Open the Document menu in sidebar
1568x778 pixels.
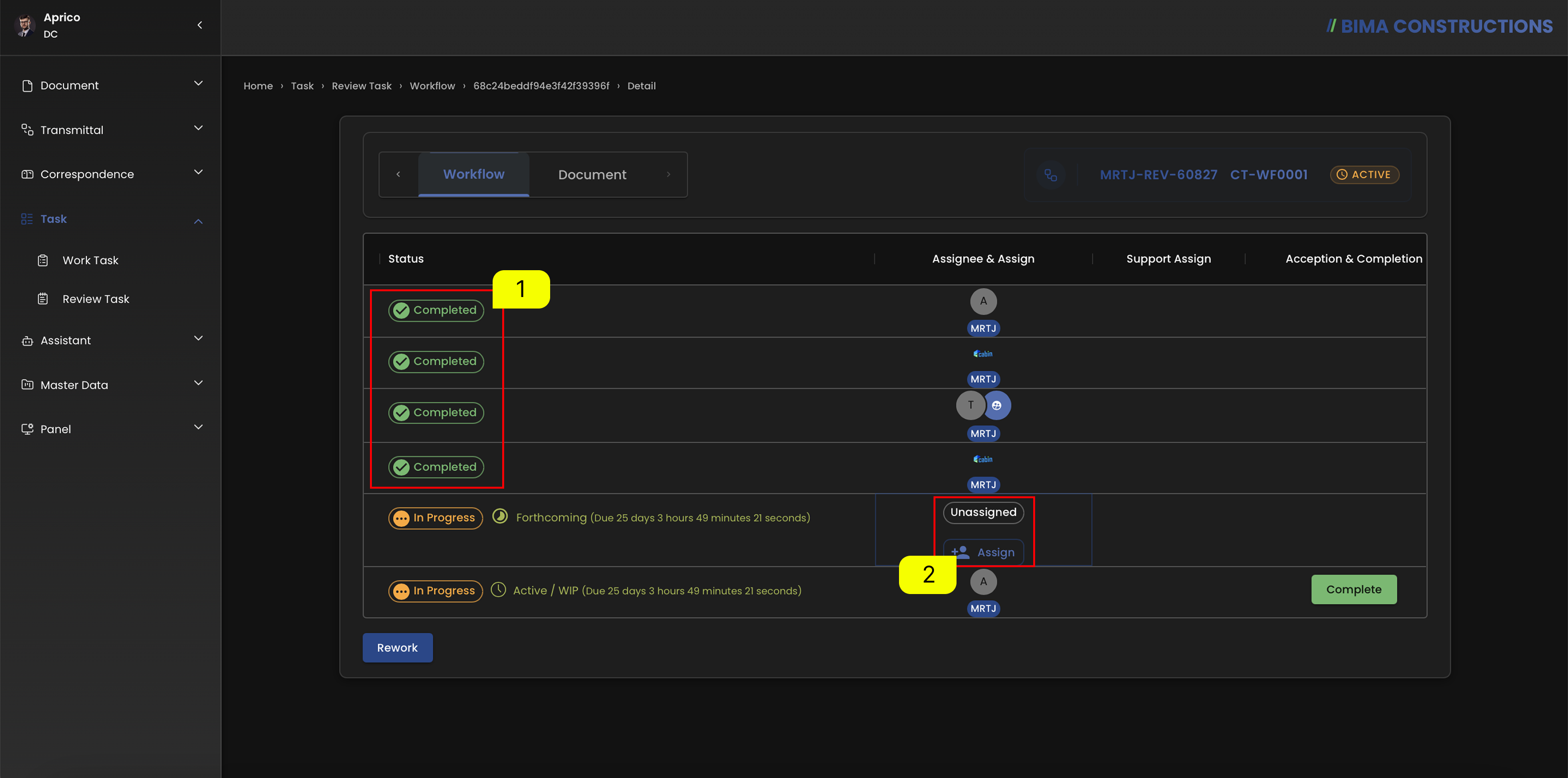coord(110,85)
